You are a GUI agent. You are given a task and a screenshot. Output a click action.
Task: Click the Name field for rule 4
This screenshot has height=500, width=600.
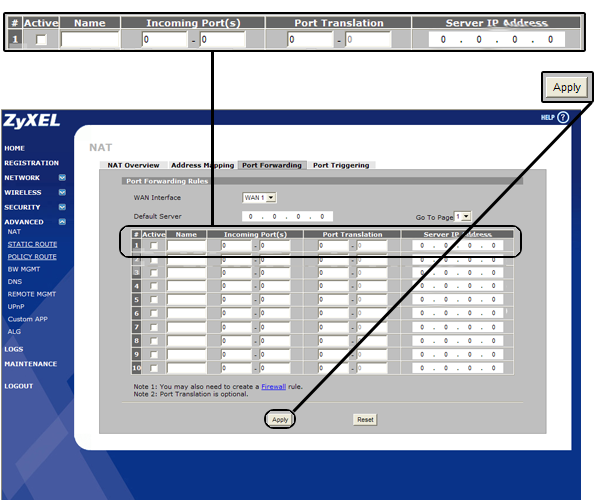[x=186, y=286]
